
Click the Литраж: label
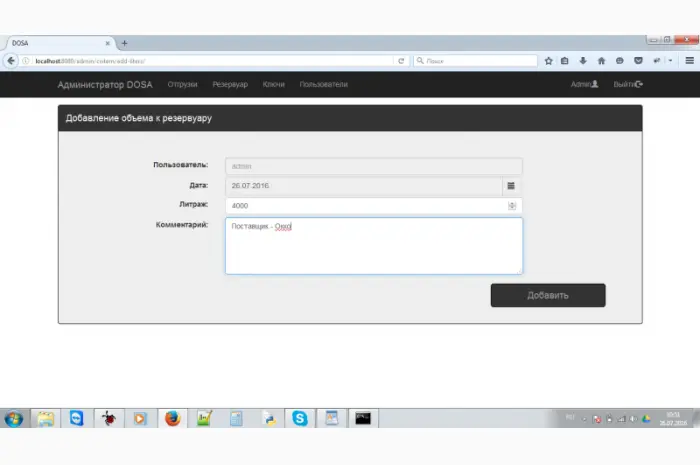193,204
